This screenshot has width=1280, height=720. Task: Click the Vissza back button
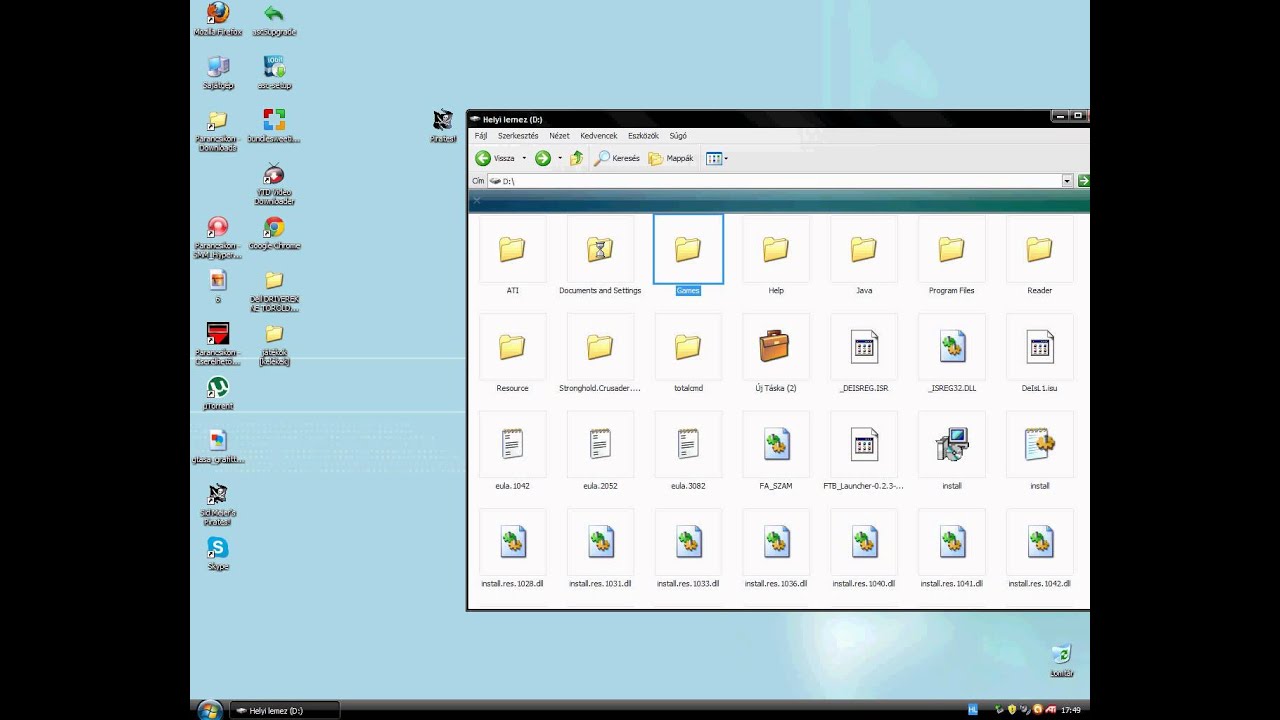coord(495,158)
